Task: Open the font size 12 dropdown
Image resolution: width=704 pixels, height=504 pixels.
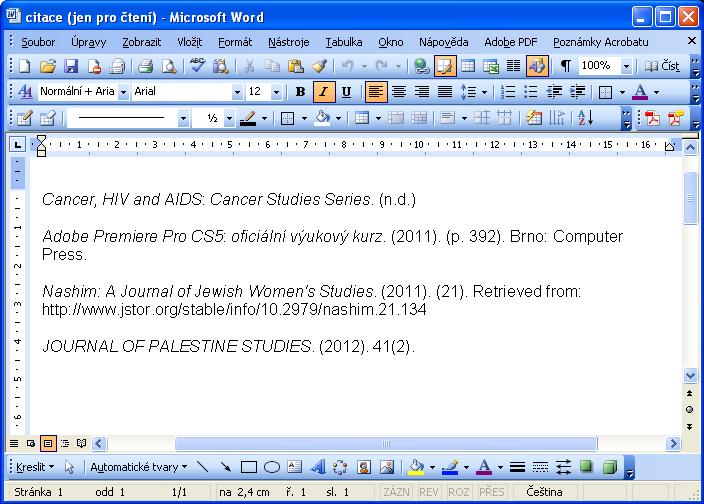Action: 277,92
